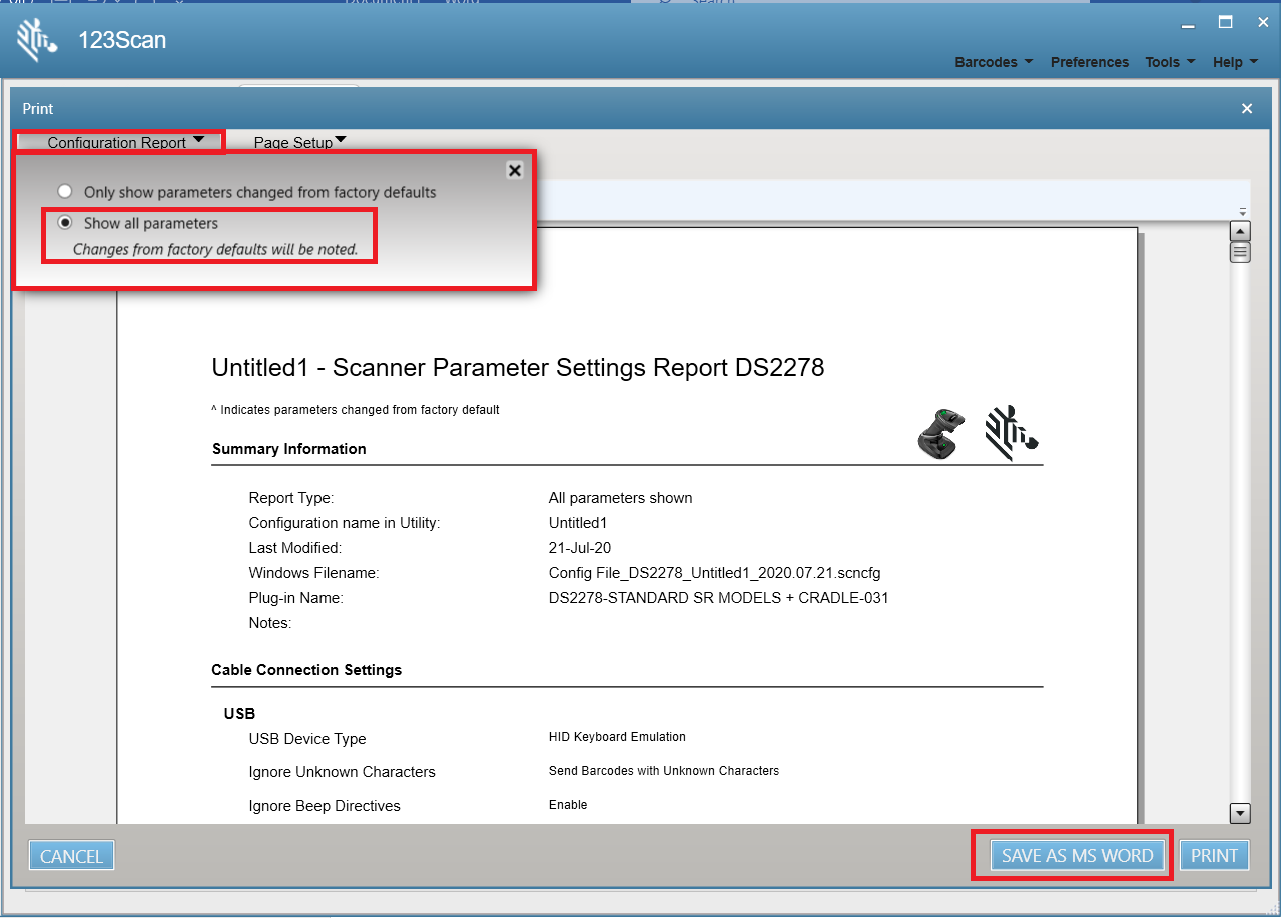Select the 'Show all parameters' radio option
The height and width of the screenshot is (919, 1281).
(65, 223)
